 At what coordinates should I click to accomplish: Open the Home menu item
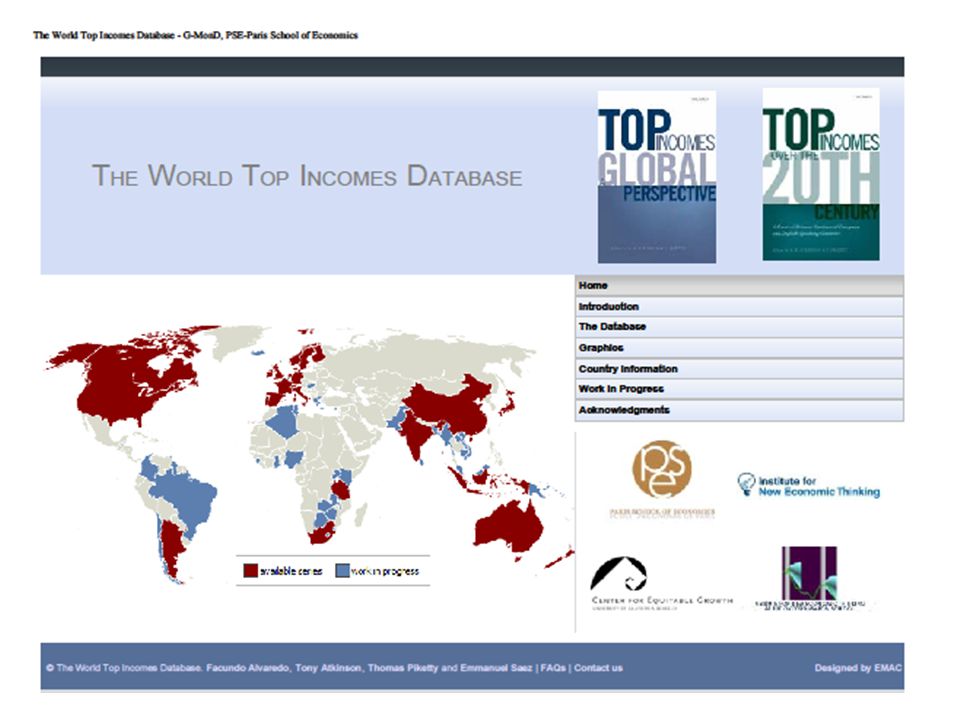(x=739, y=285)
